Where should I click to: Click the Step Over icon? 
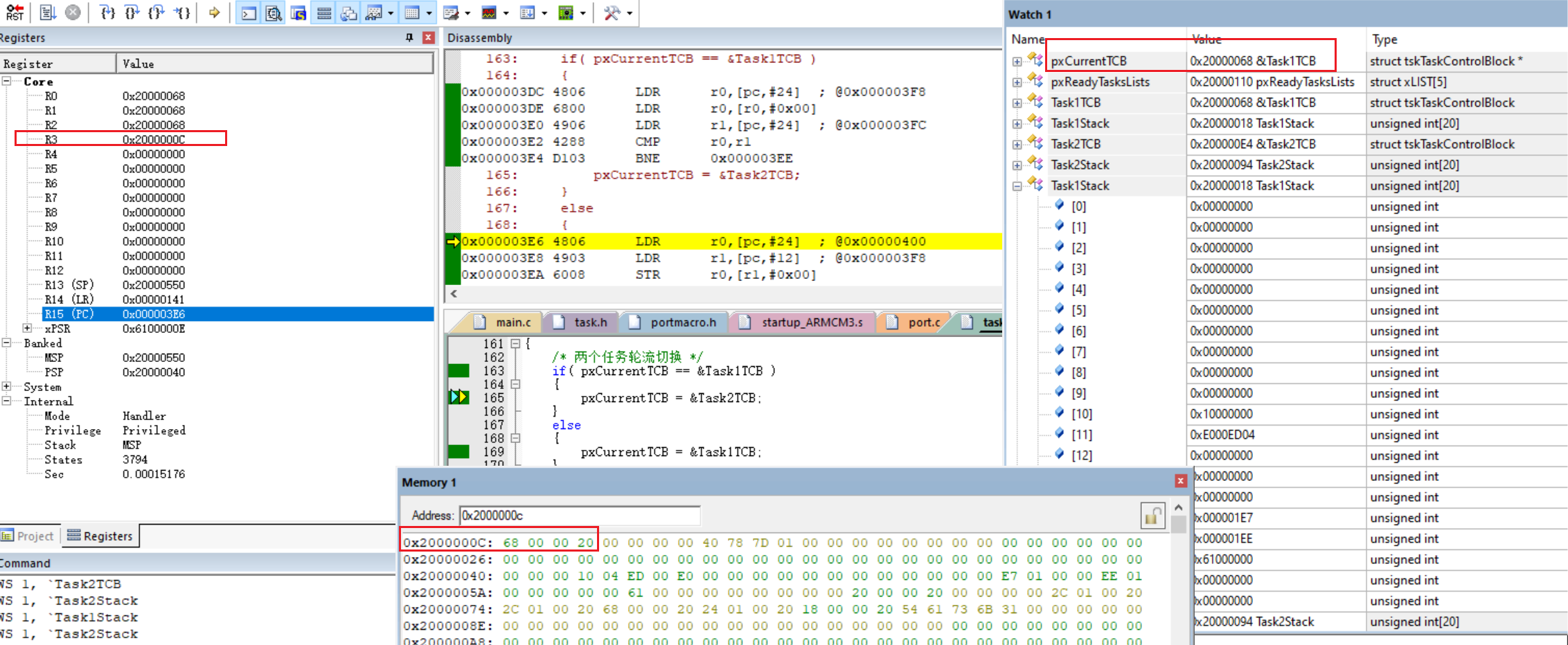pyautogui.click(x=132, y=12)
